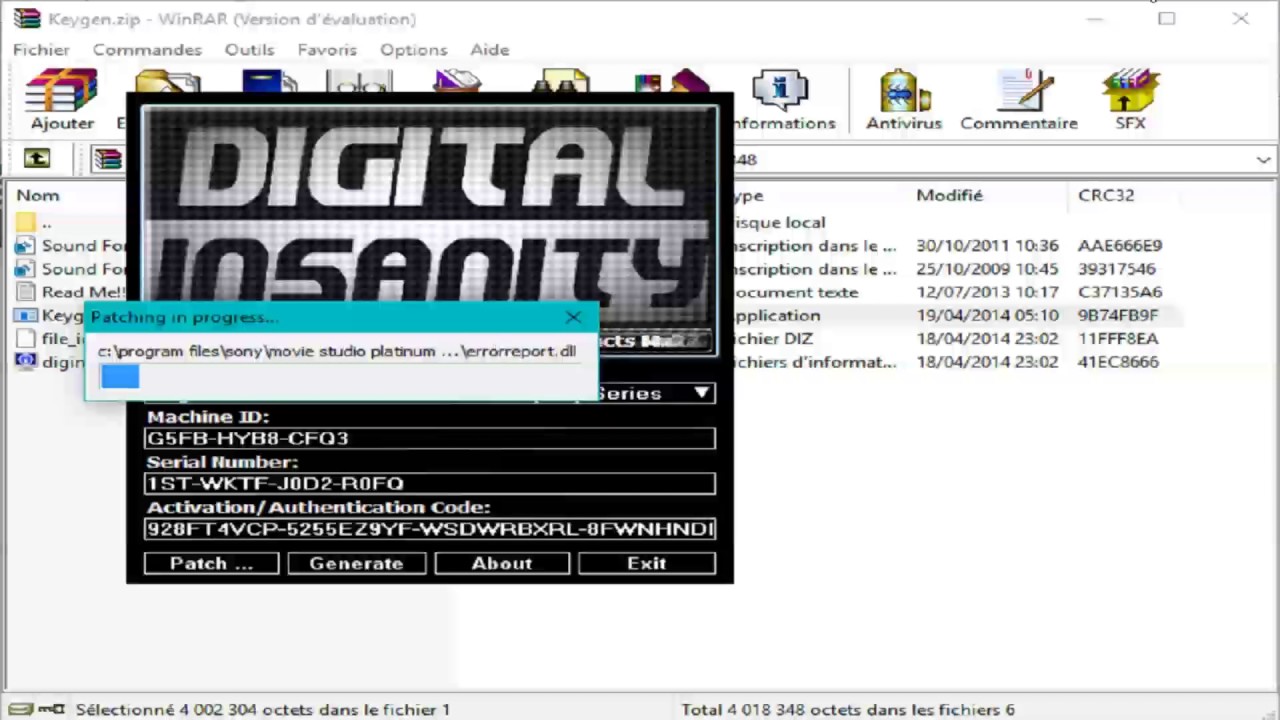The height and width of the screenshot is (720, 1280).
Task: Click the CRC32 value 39317546
Action: (1116, 268)
